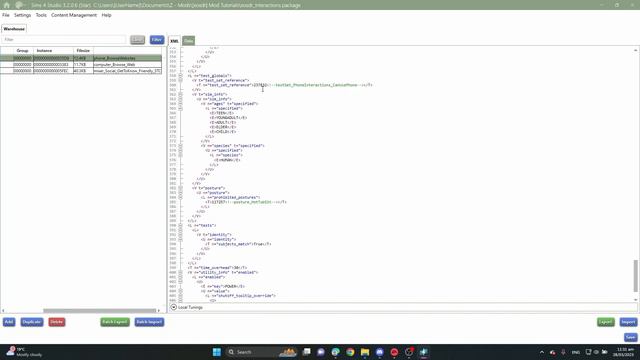
Task: Open the Content Management menu
Action: (74, 15)
